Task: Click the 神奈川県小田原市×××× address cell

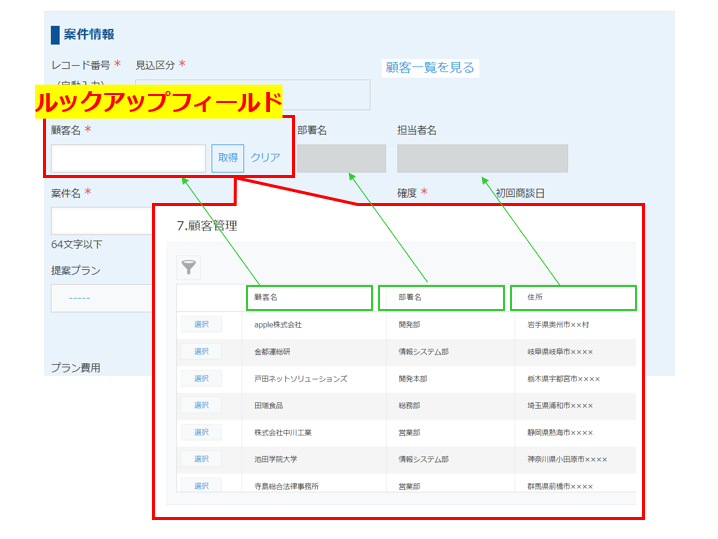Action: coord(567,459)
